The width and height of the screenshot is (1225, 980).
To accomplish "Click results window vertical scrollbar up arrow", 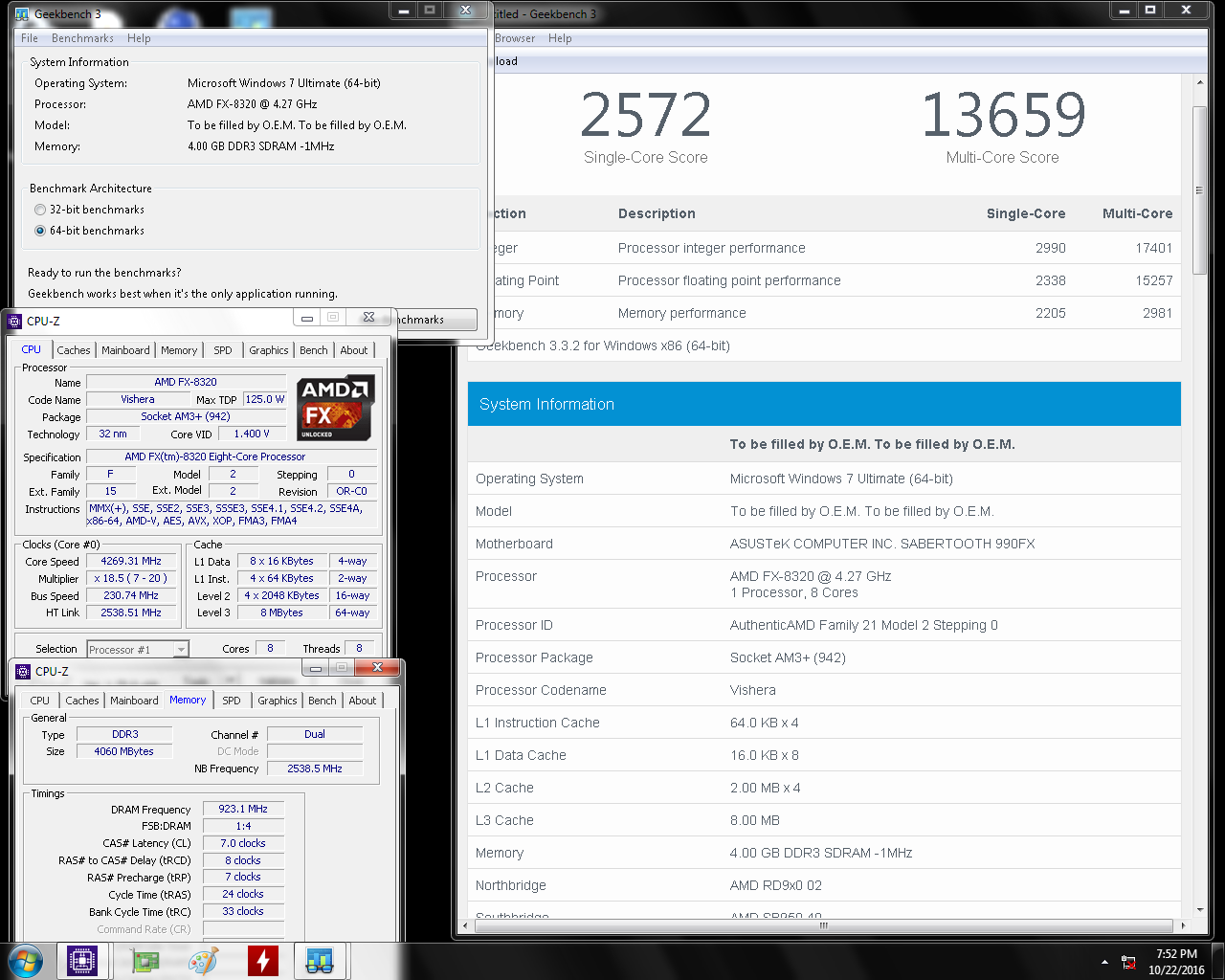I will coord(1200,83).
